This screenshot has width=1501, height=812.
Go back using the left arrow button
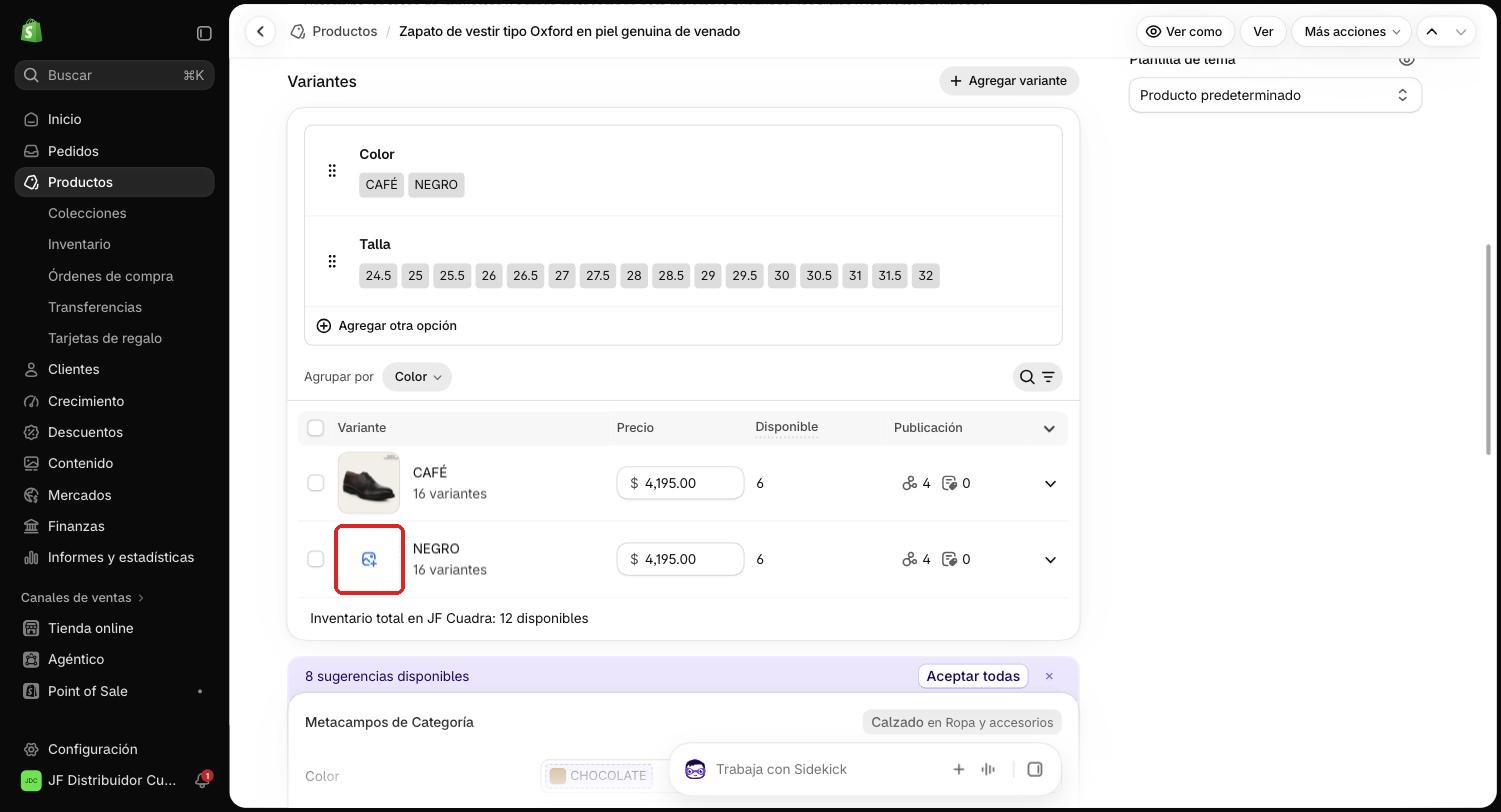click(260, 31)
